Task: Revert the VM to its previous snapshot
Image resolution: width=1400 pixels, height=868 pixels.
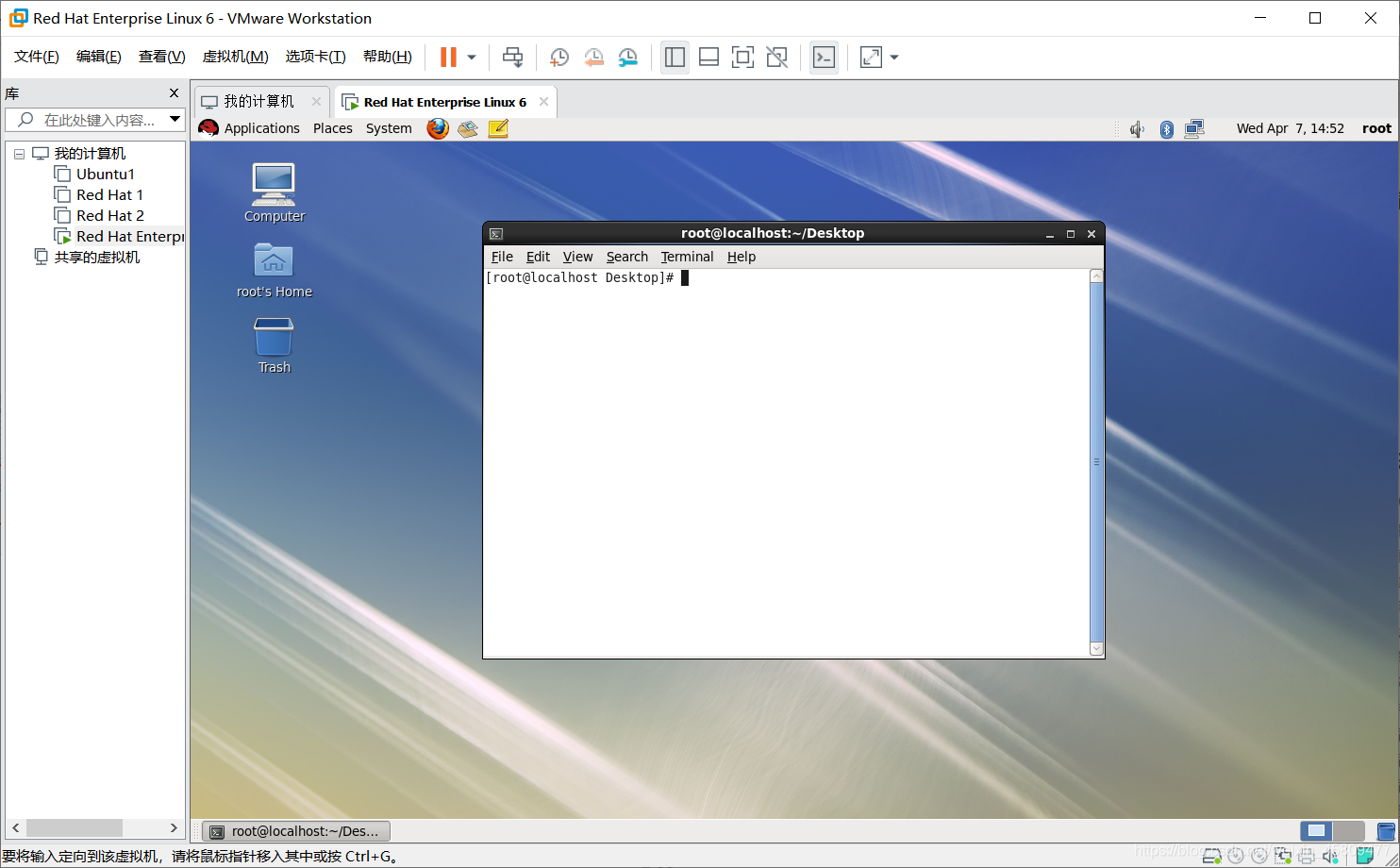Action: click(593, 58)
